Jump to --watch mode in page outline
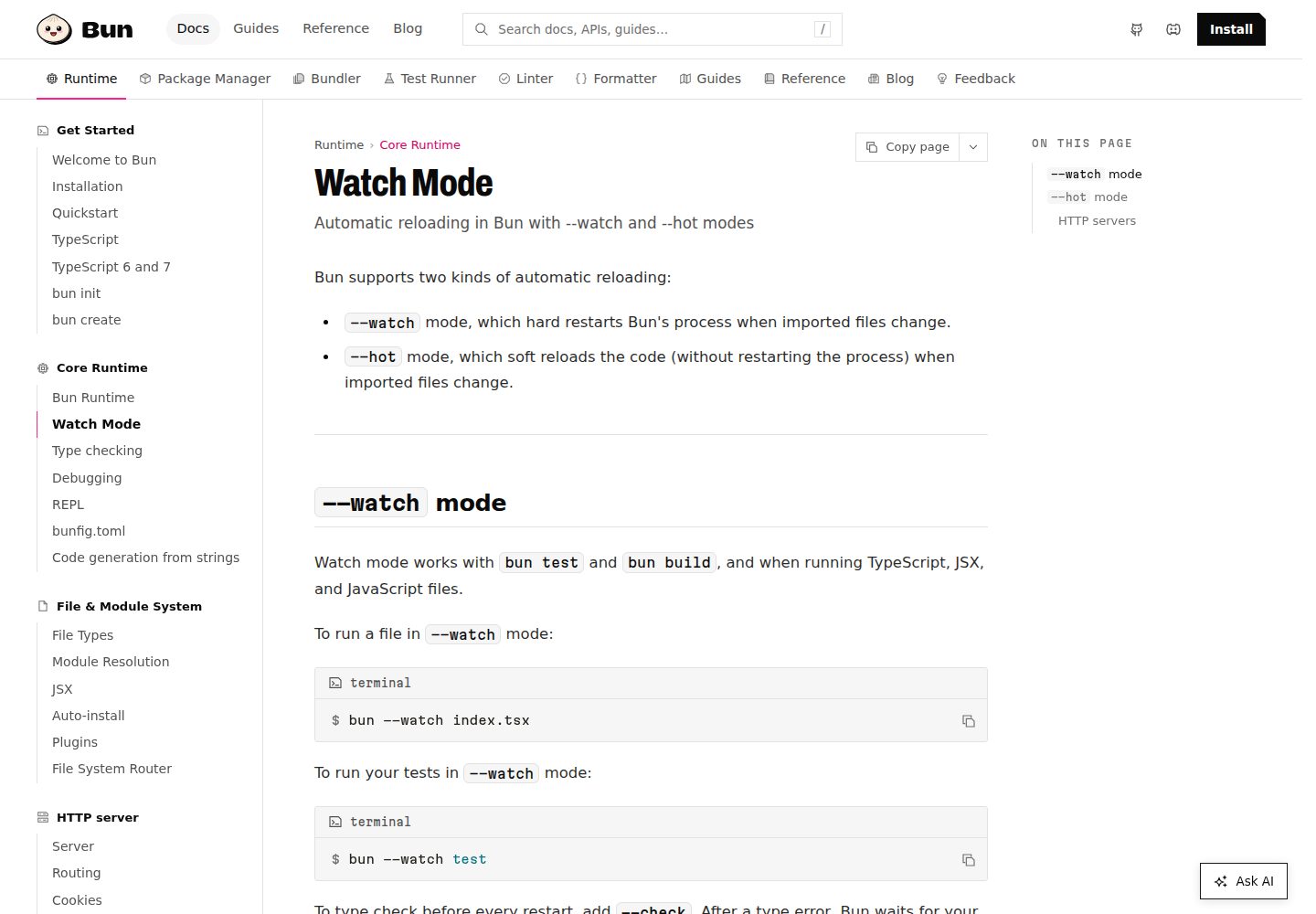Image resolution: width=1316 pixels, height=914 pixels. (x=1096, y=175)
